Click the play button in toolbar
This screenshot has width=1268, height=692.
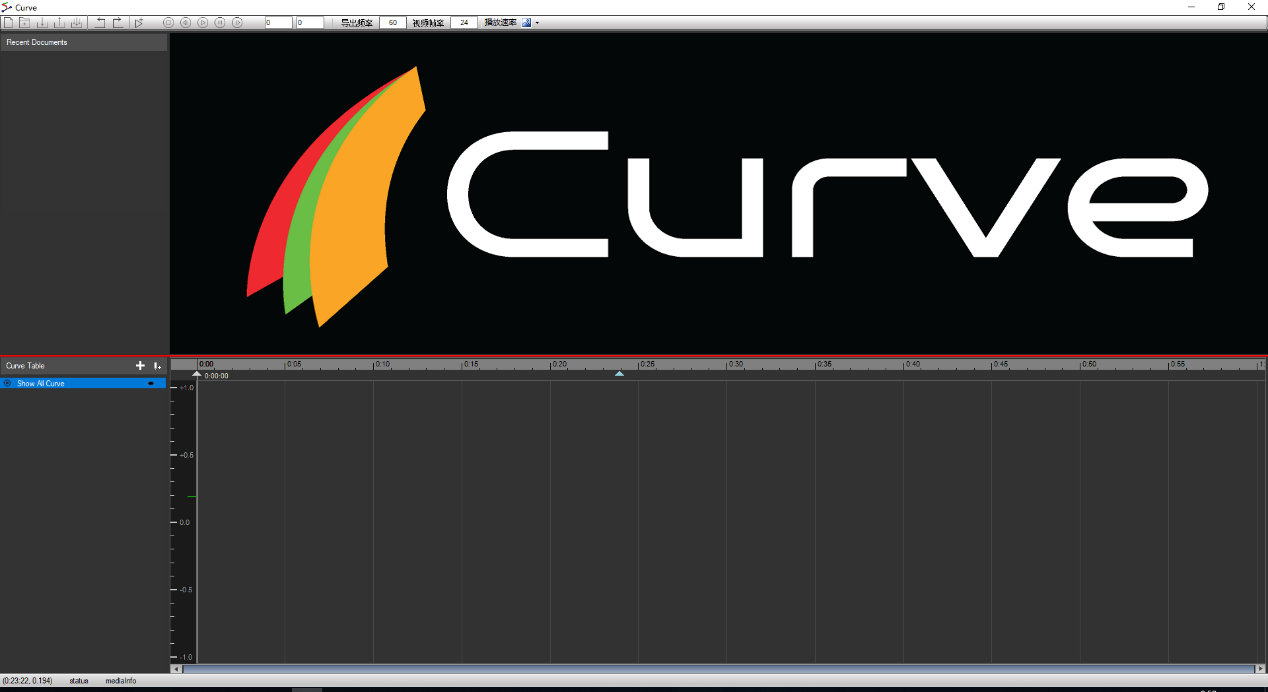coord(202,22)
